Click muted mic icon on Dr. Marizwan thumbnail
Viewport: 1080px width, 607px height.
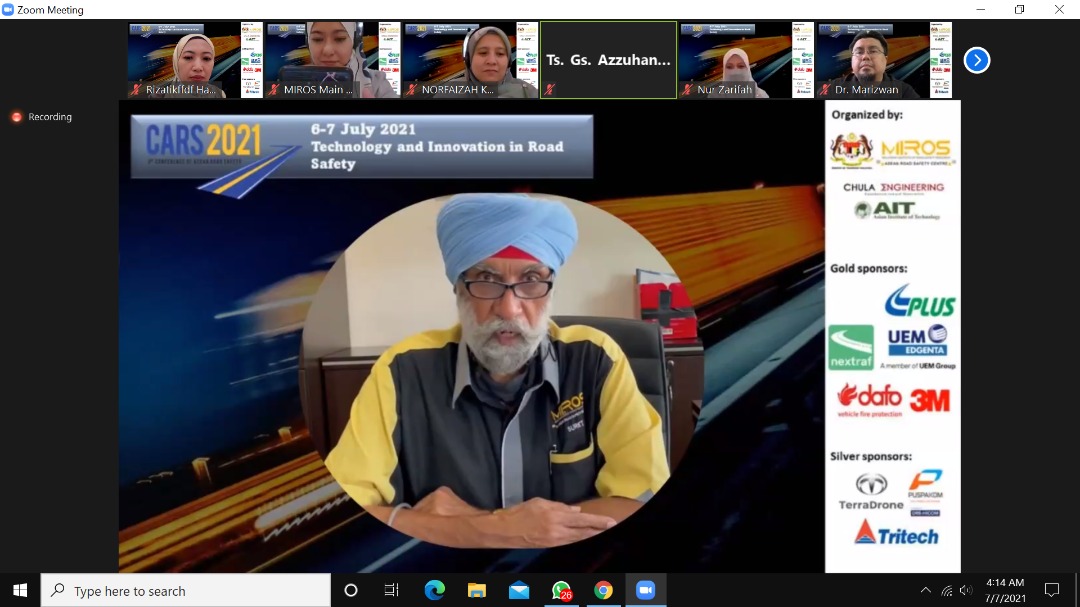[825, 90]
